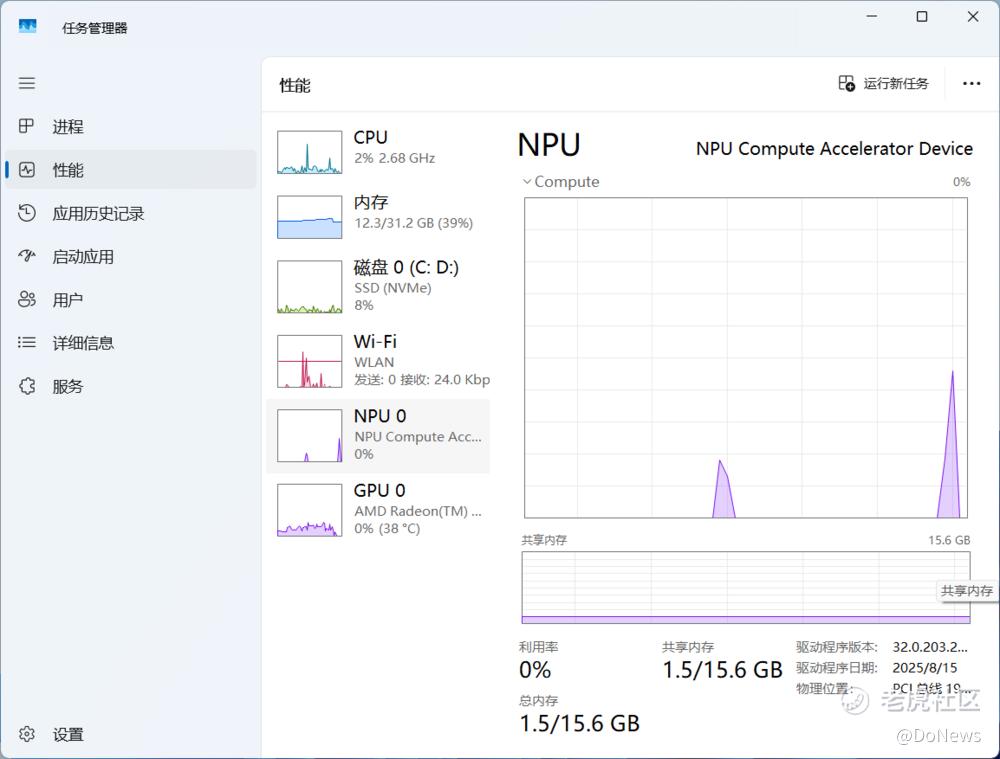Screen dimensions: 1000x759
Task: Click the Services (服务) puzzle icon
Action: (27, 386)
